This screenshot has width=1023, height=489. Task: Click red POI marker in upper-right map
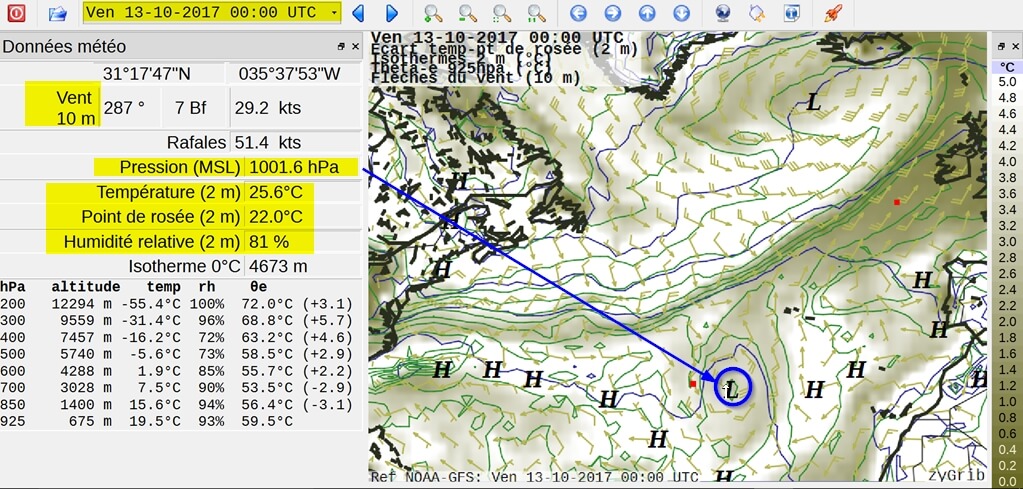tap(897, 203)
